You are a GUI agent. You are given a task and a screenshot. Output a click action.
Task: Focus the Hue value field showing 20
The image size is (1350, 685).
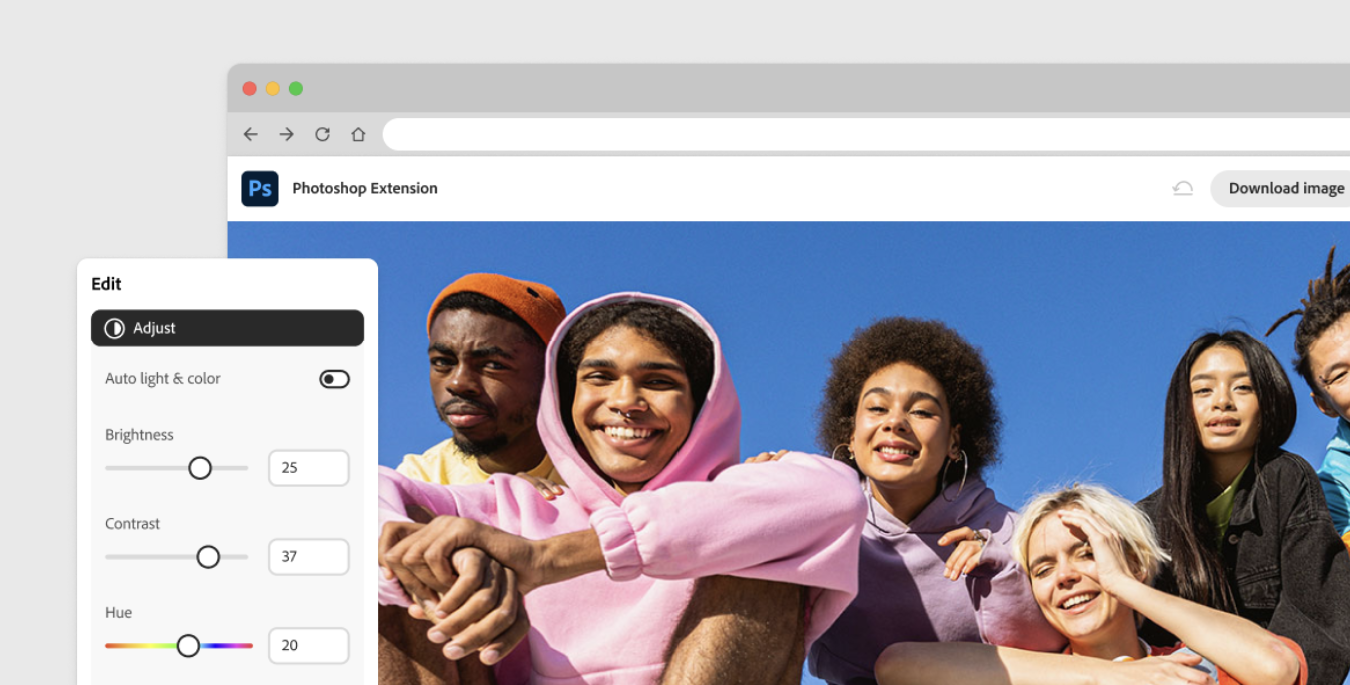click(308, 646)
